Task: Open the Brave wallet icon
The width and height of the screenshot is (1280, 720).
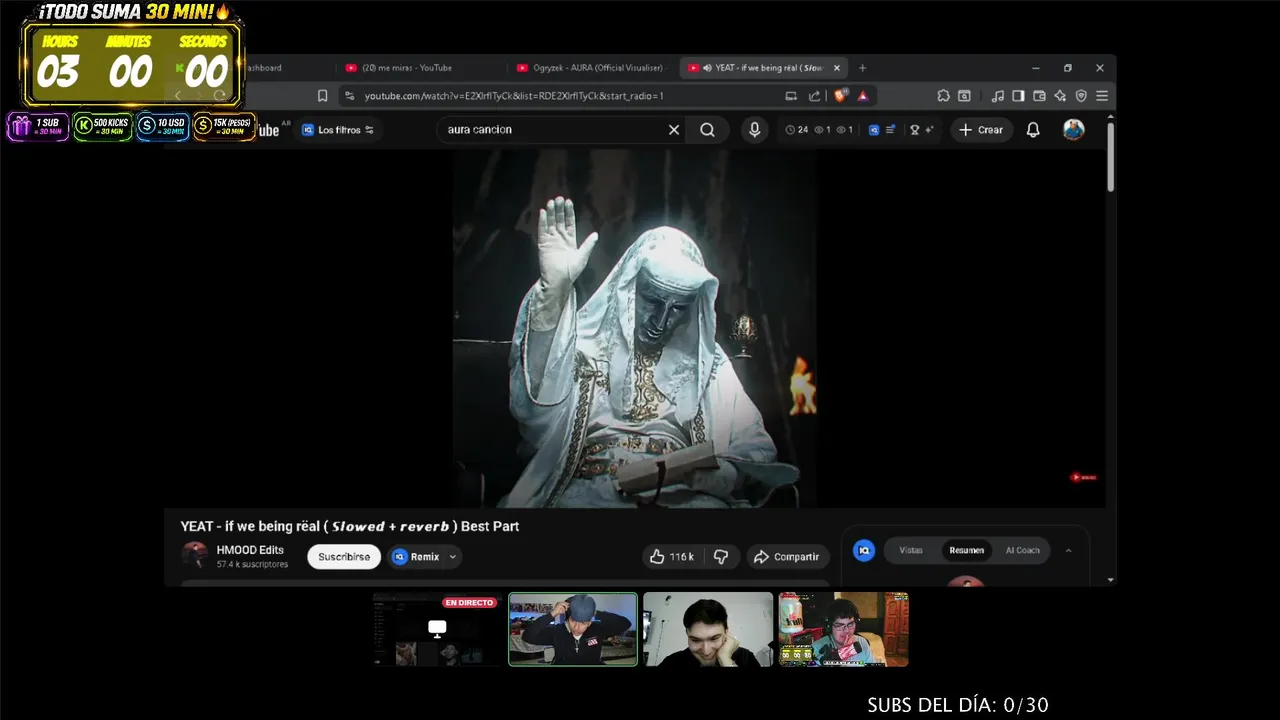Action: pos(1039,96)
